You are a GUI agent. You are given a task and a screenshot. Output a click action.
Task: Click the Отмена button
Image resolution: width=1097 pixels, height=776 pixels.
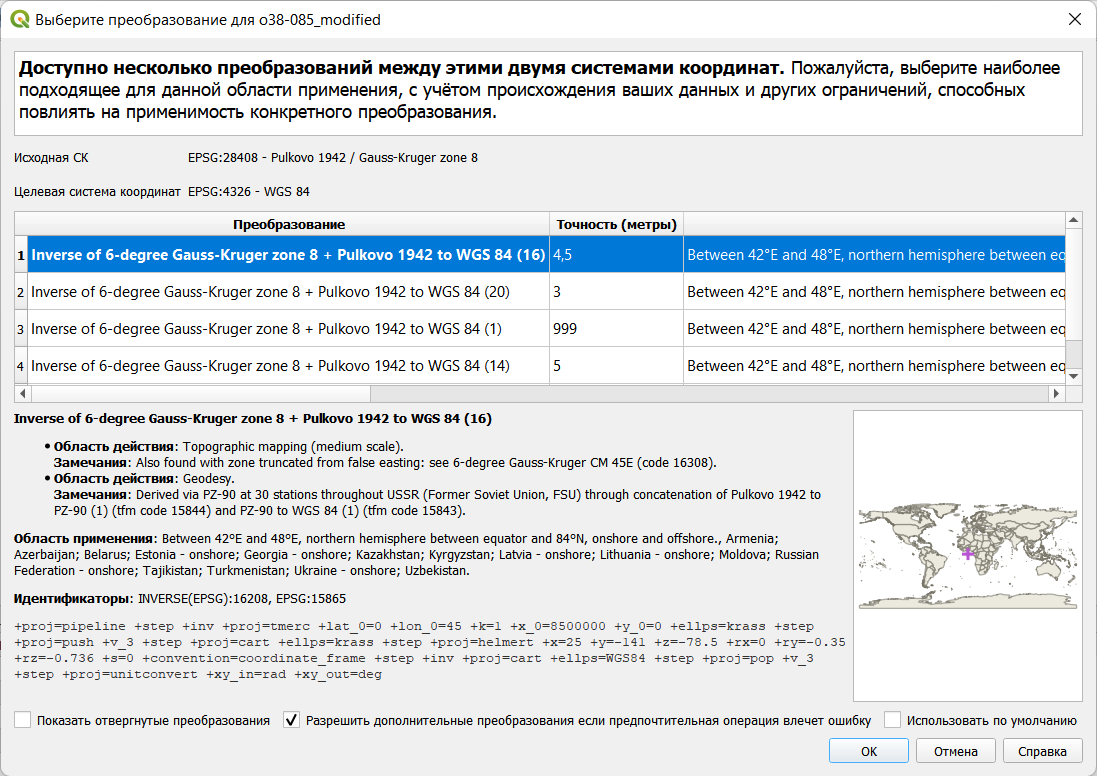pyautogui.click(x=955, y=751)
